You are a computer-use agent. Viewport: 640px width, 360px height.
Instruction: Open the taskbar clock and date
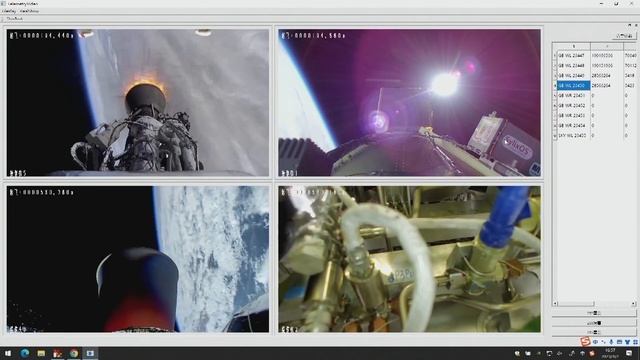click(x=611, y=353)
